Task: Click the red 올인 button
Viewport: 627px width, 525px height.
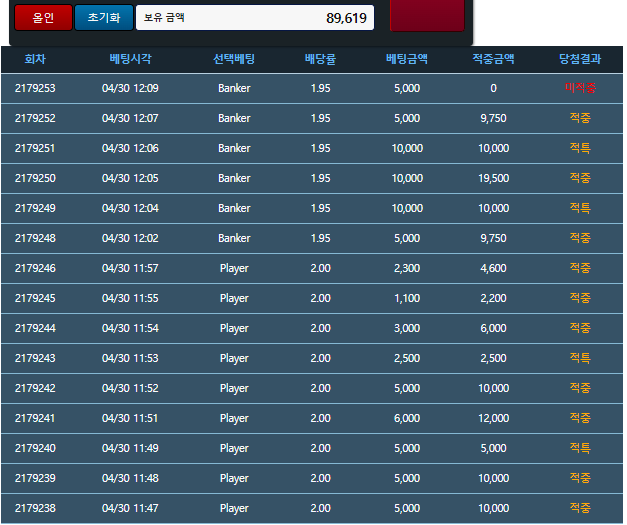Action: (x=43, y=17)
